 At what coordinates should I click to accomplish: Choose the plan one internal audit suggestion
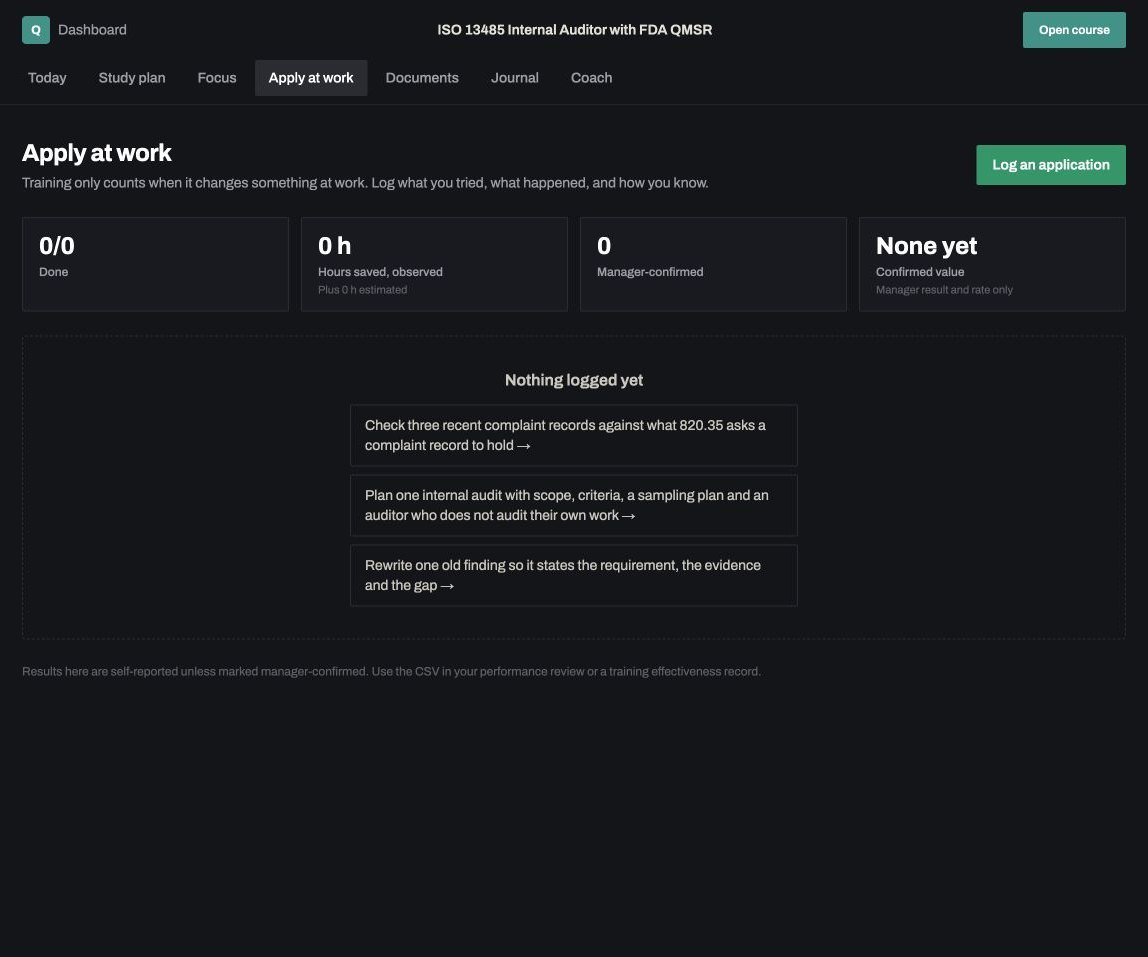[x=573, y=505]
